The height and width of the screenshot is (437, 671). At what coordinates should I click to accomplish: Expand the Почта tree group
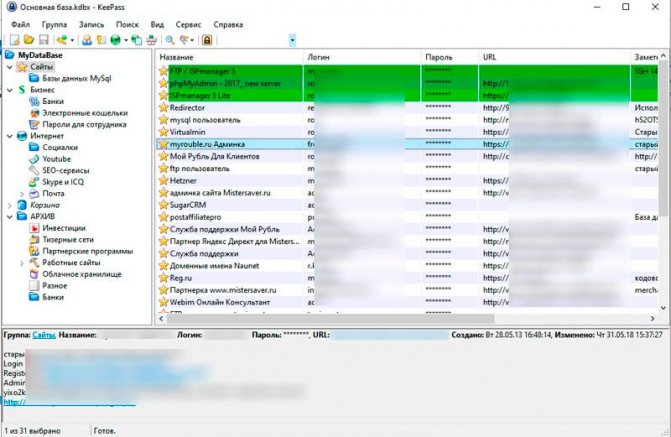22,194
